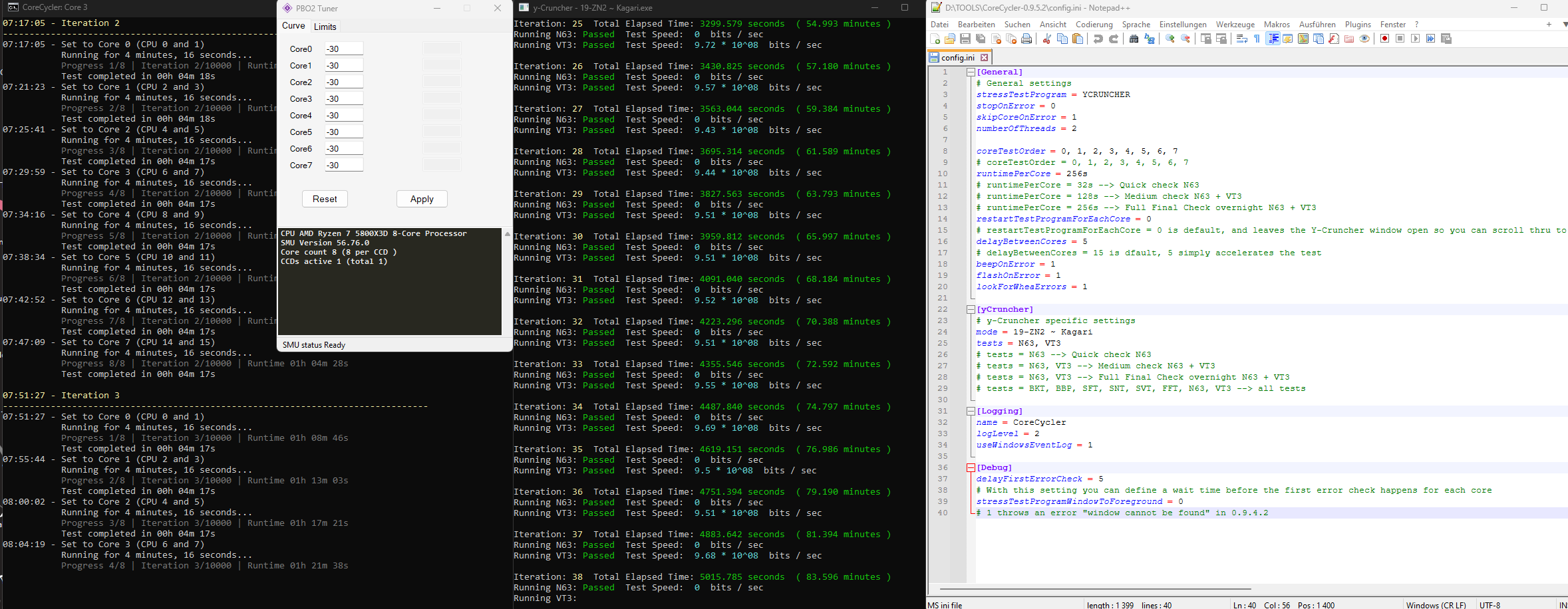This screenshot has height=609, width=1568.
Task: Stop macro recording using the toolbar icon
Action: (x=1400, y=39)
